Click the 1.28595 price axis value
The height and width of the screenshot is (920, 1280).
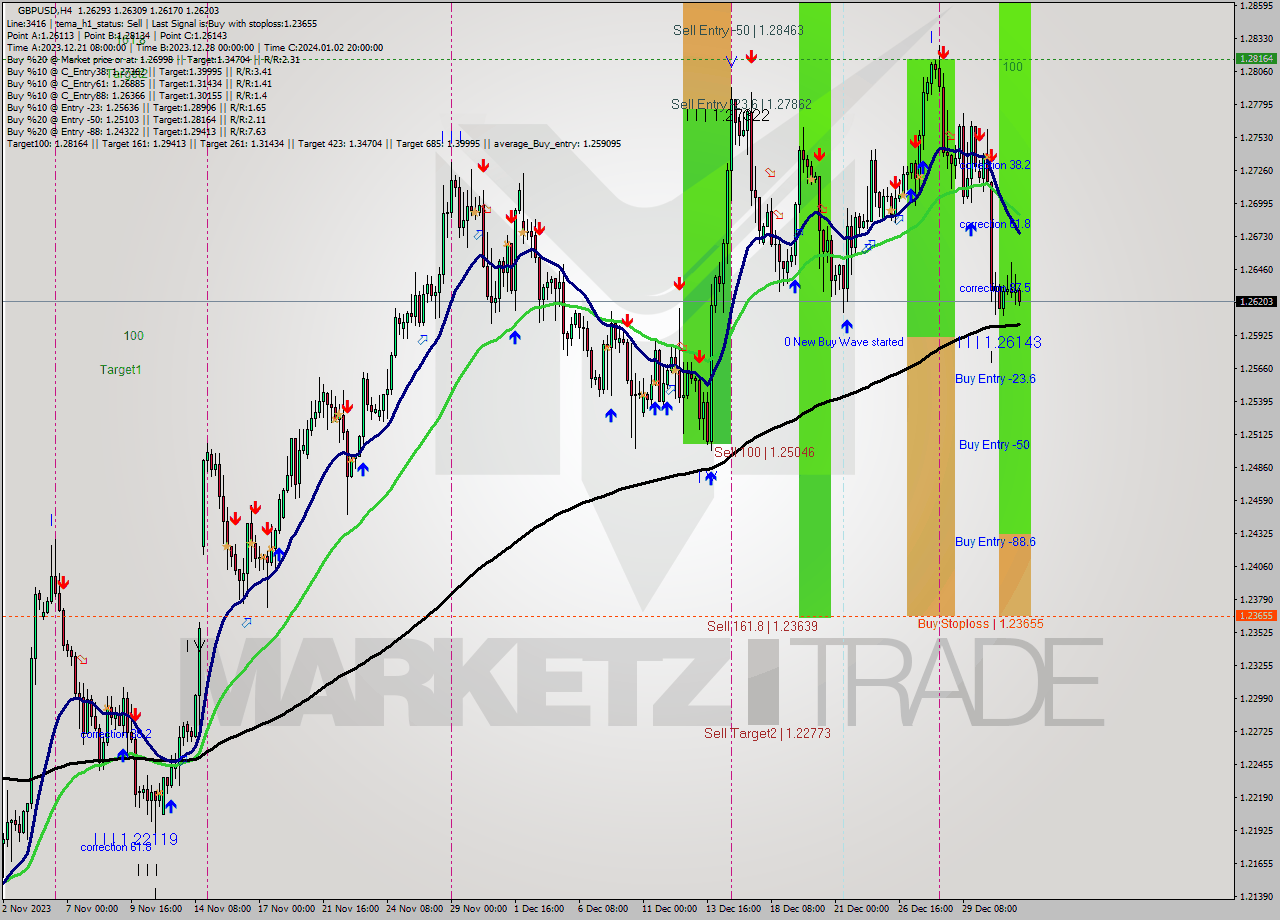pyautogui.click(x=1256, y=6)
